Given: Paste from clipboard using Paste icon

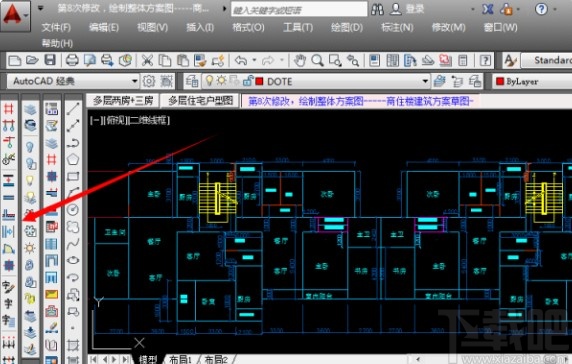Looking at the screenshot, I should click(x=182, y=60).
